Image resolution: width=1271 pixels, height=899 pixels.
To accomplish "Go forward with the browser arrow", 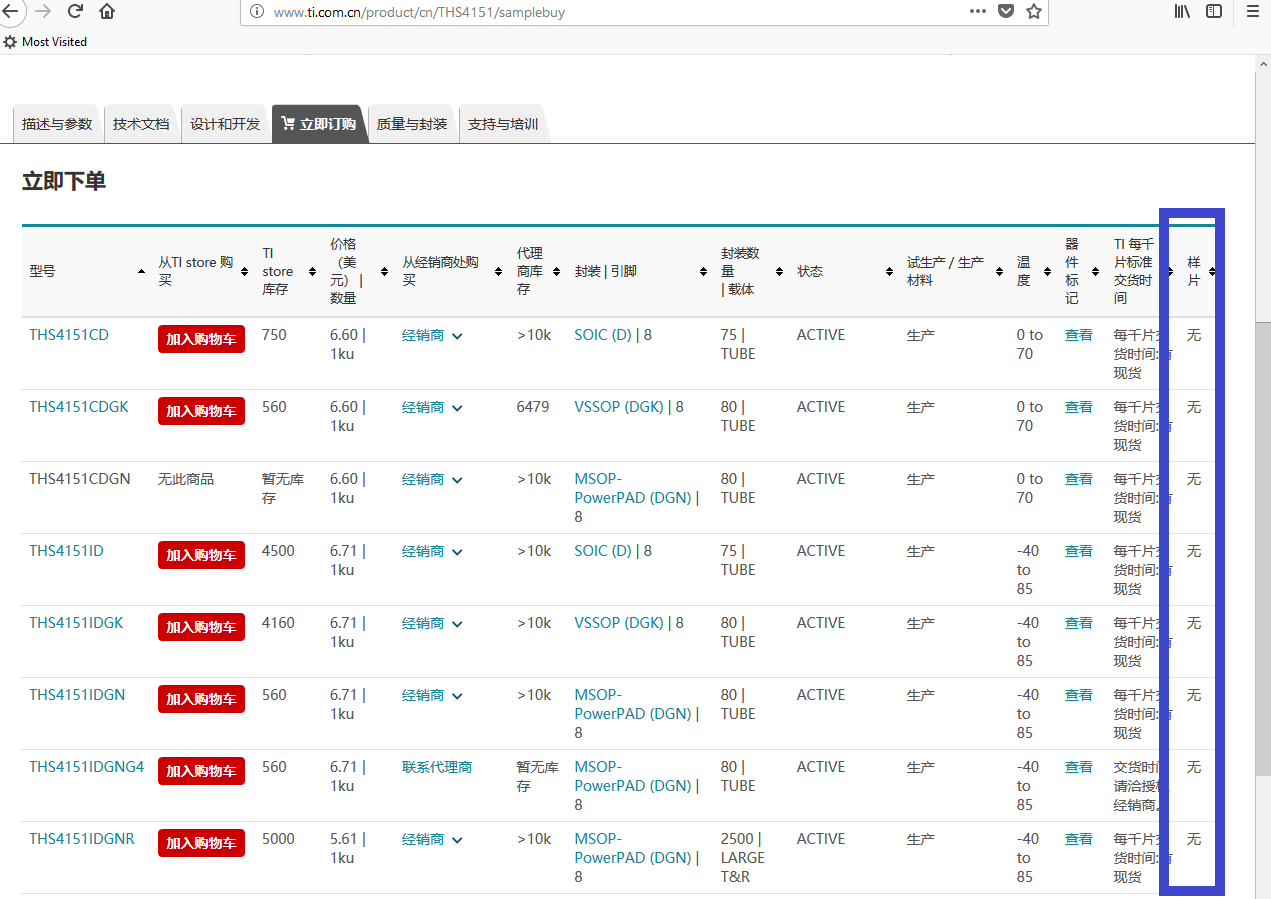I will click(43, 11).
